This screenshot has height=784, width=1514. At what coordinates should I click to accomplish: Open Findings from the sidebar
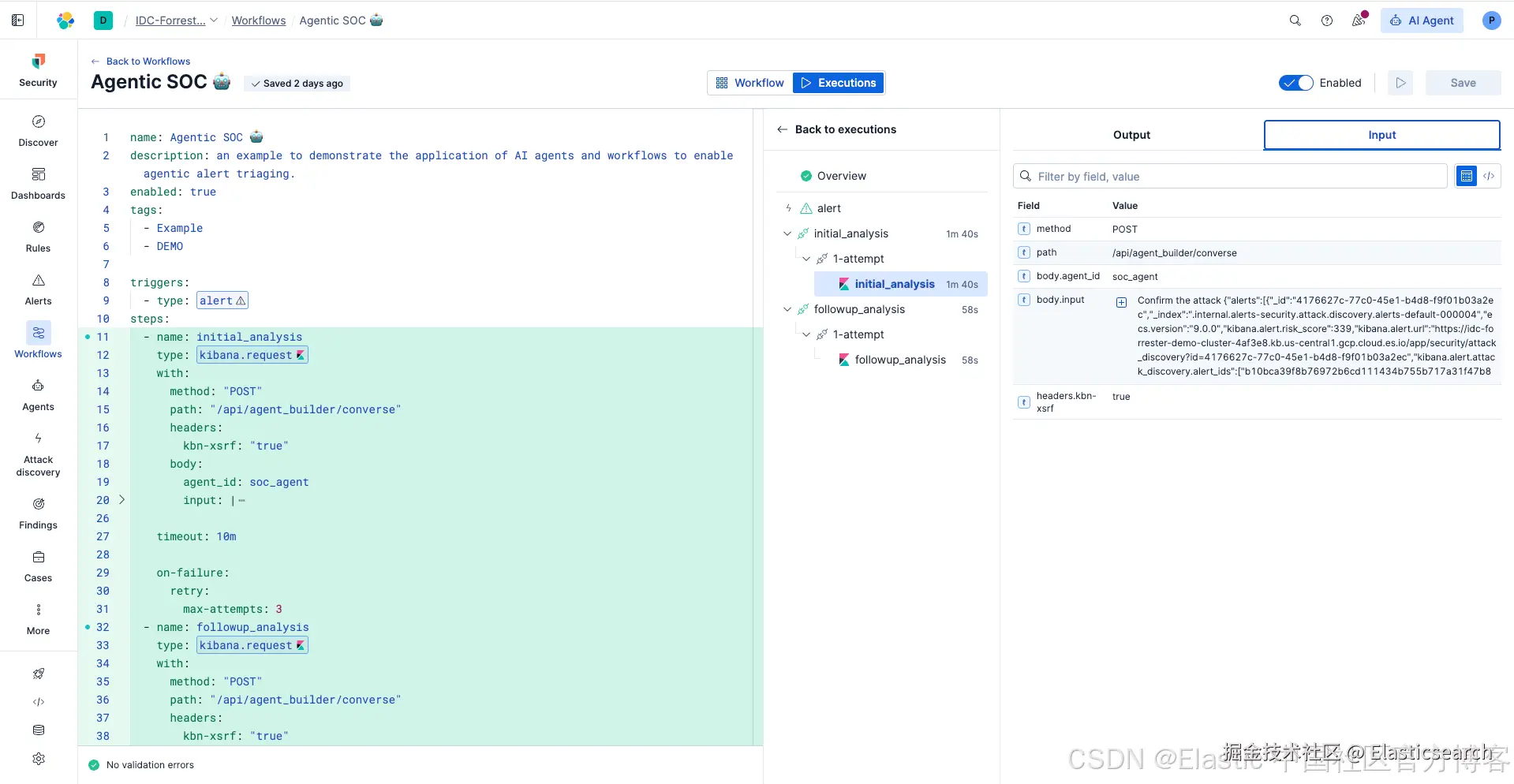pyautogui.click(x=38, y=513)
